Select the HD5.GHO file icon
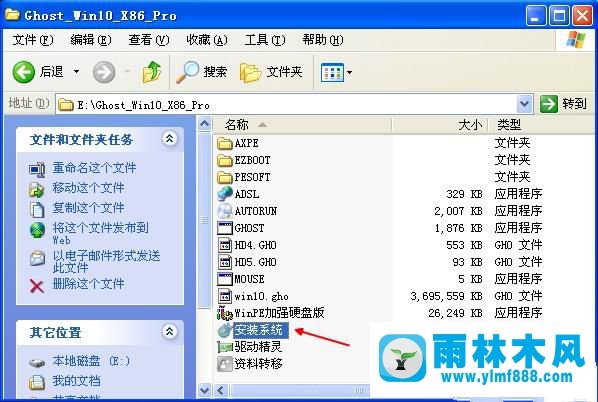 [x=225, y=262]
